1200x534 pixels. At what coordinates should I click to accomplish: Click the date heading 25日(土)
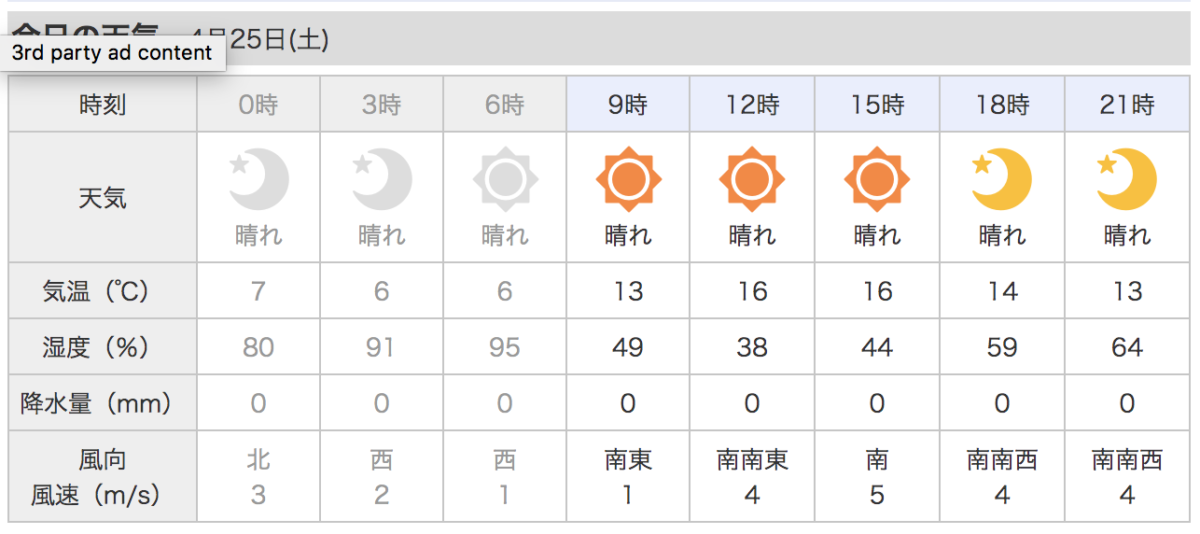279,39
